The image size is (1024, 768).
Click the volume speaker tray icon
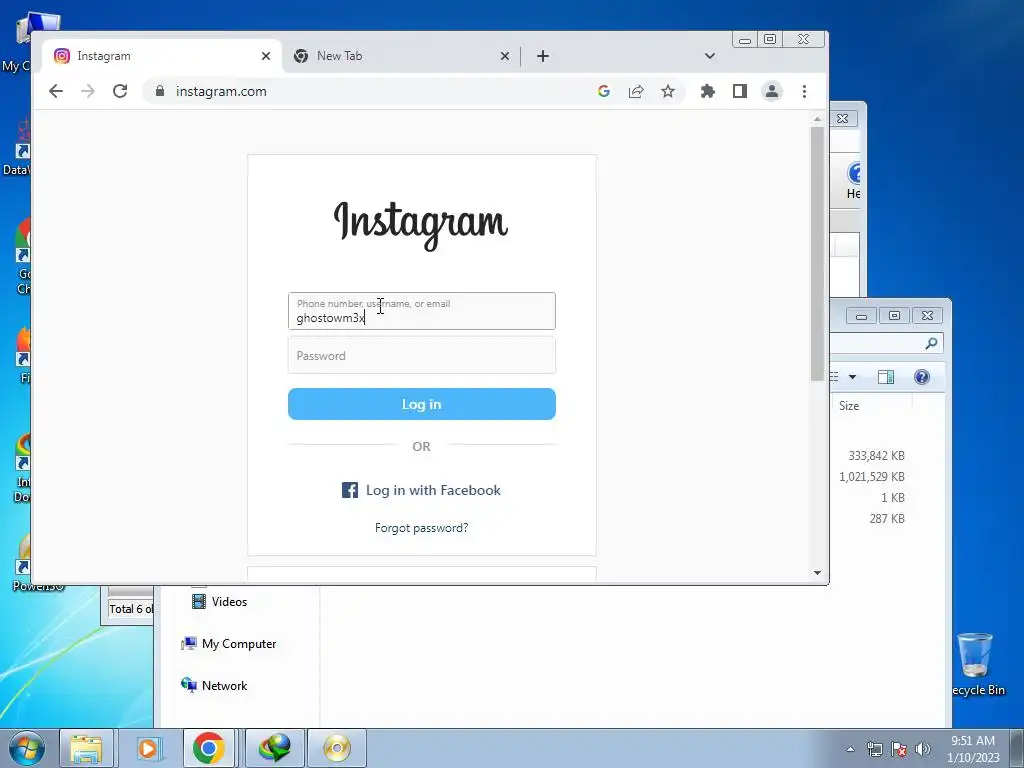pos(922,749)
